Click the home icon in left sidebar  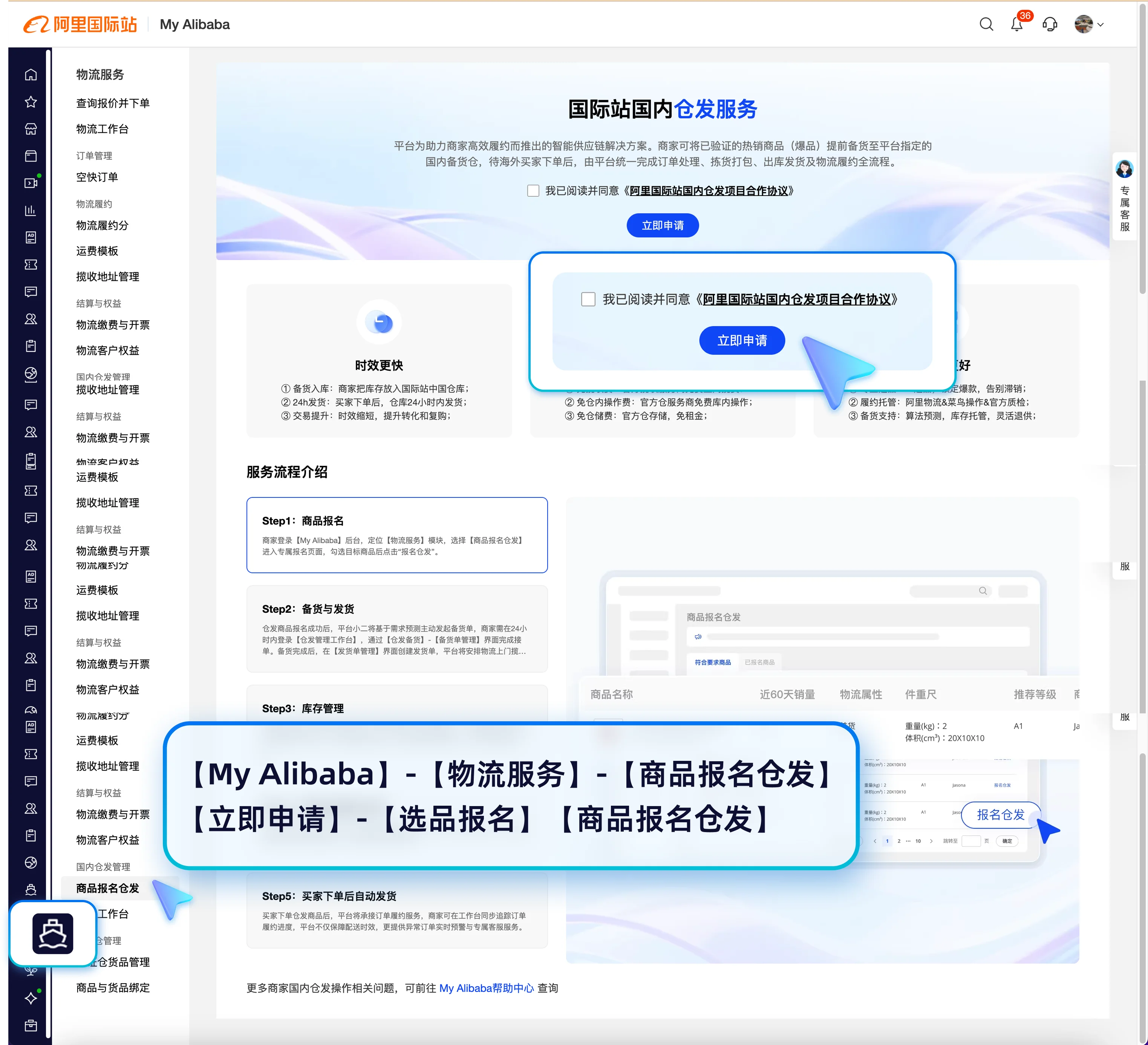[31, 75]
